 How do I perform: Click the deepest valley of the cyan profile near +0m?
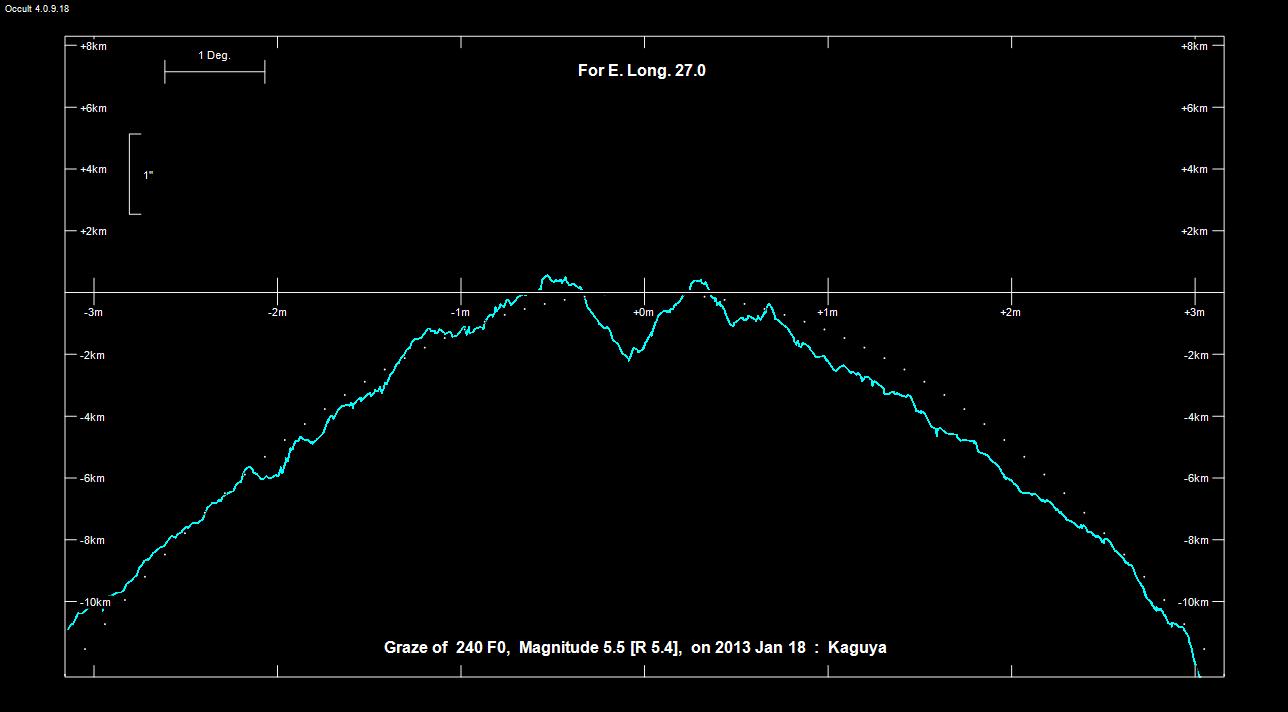pyautogui.click(x=629, y=359)
